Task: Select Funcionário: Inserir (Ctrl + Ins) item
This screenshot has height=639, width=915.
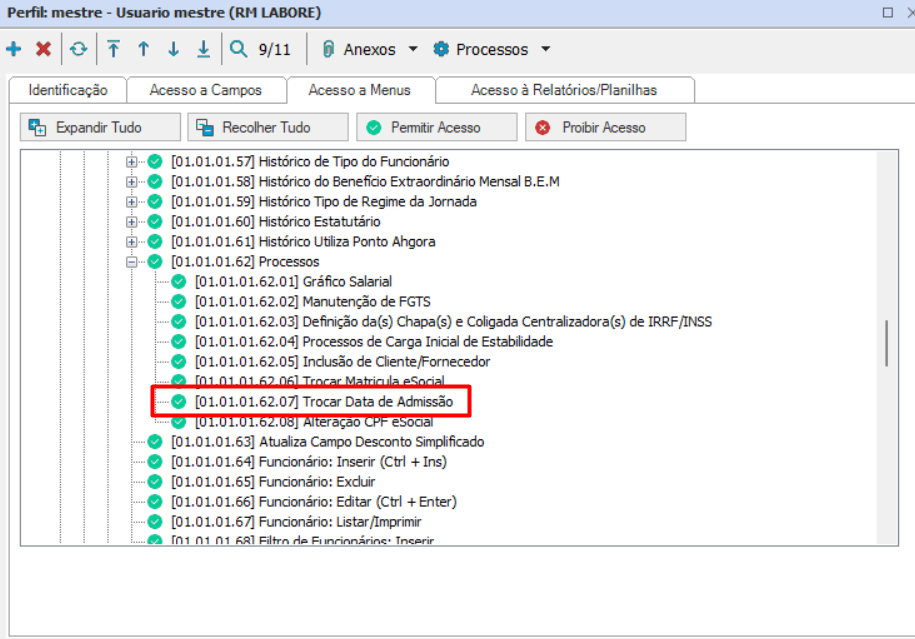Action: coord(309,462)
